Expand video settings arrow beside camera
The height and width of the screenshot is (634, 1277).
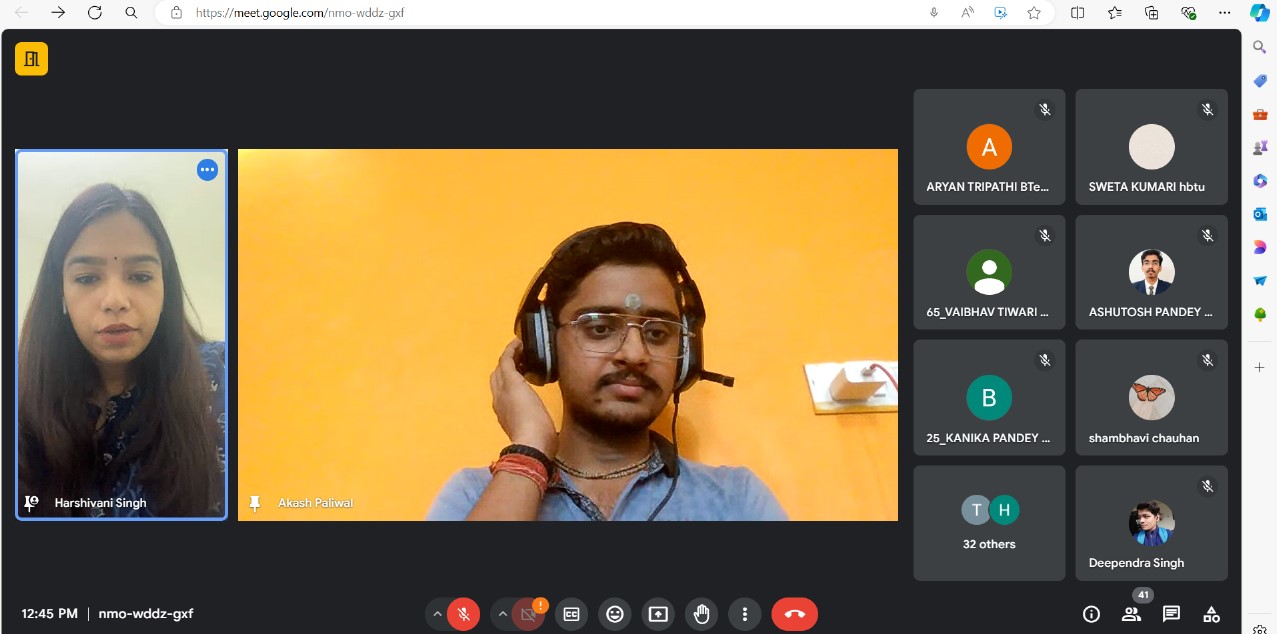503,614
